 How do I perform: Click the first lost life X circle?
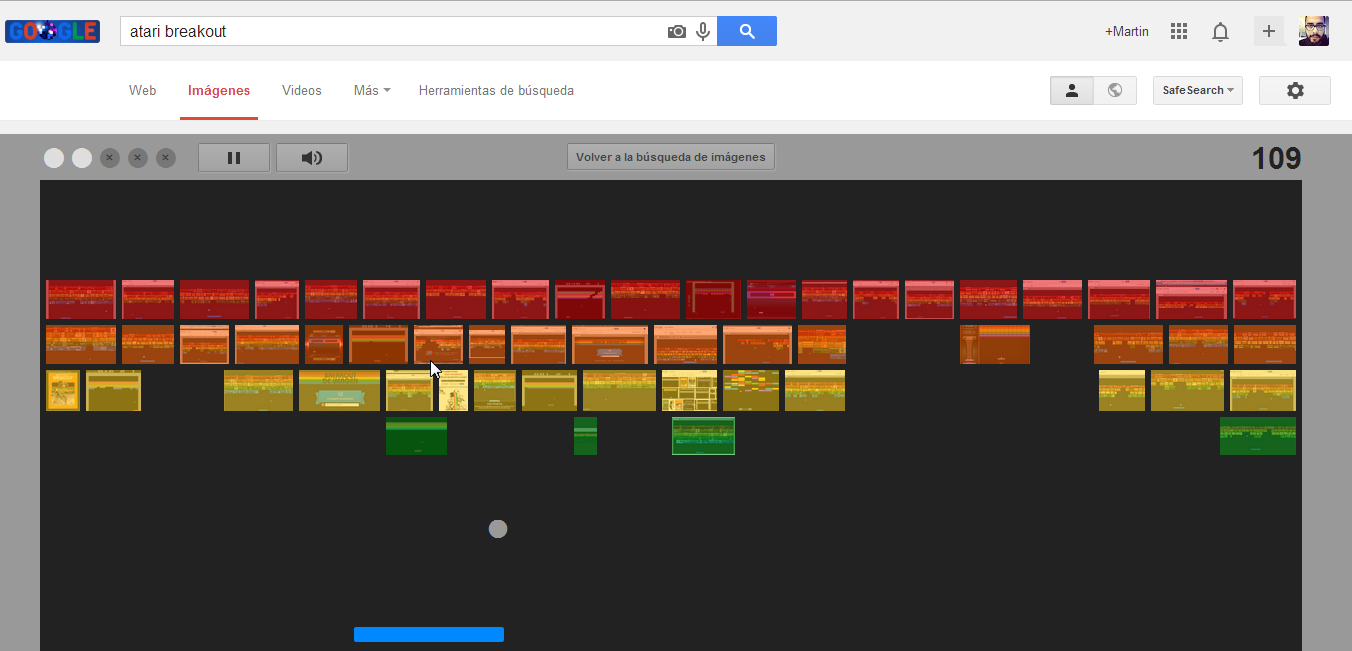tap(110, 158)
